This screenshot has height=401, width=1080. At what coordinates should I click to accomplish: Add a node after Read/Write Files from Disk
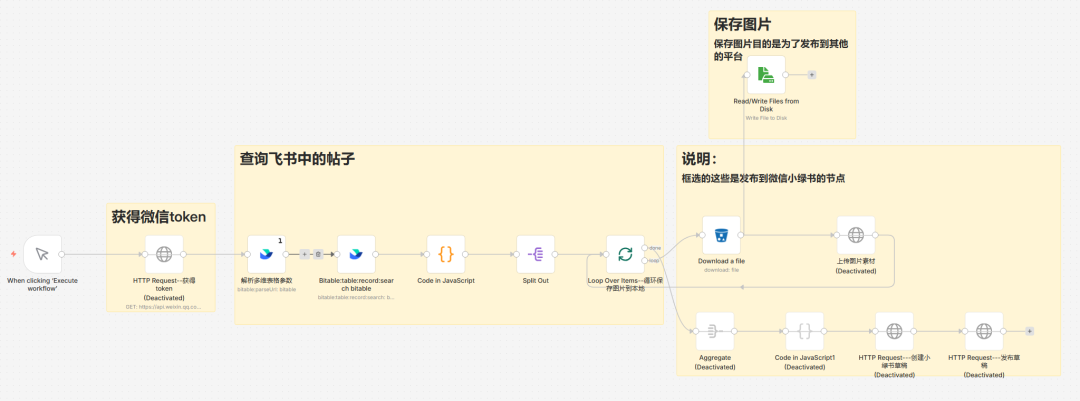[812, 75]
